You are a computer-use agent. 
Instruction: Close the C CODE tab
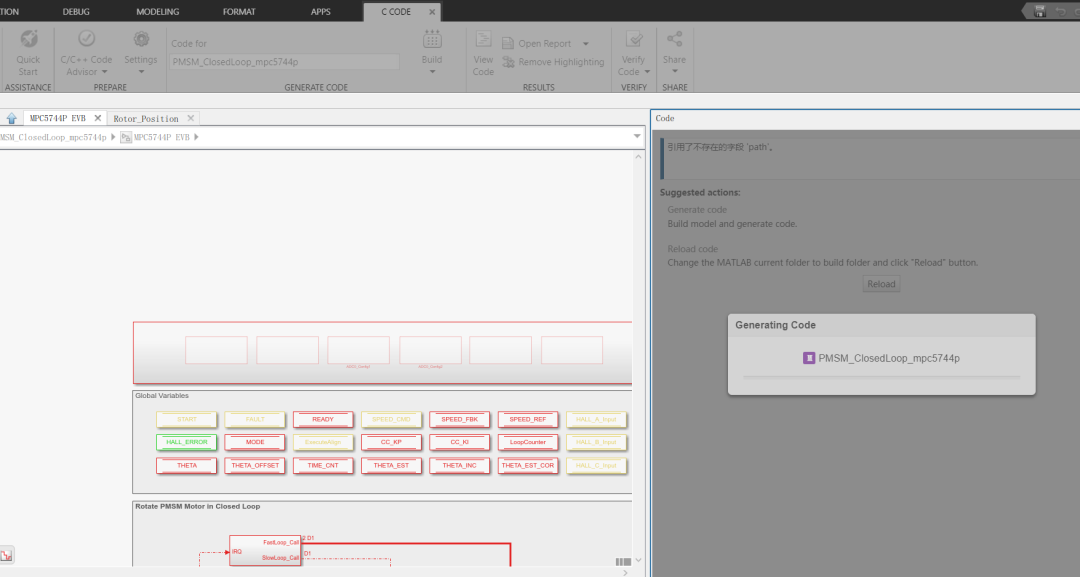pos(432,12)
